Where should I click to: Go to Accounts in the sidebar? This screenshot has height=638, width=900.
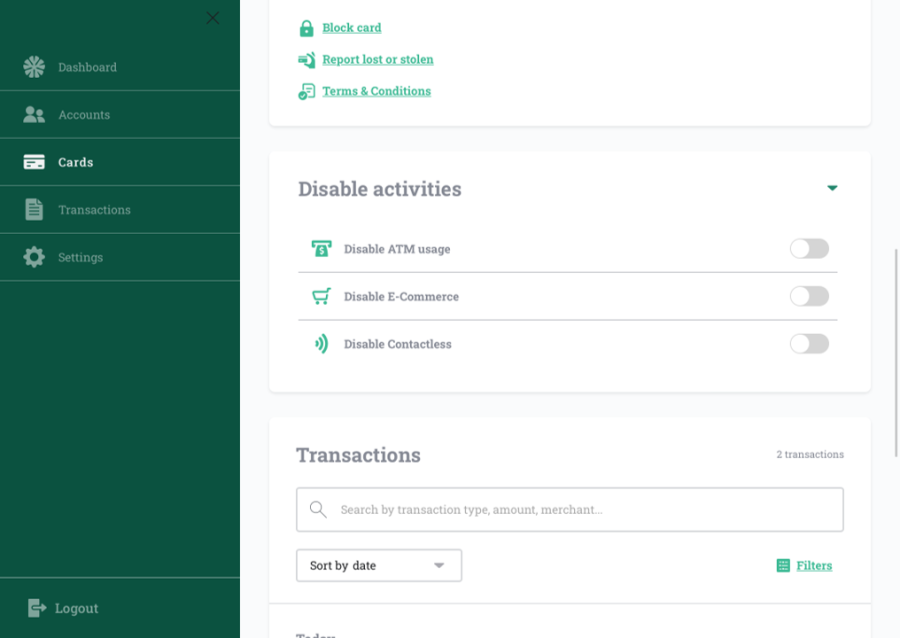coord(84,115)
